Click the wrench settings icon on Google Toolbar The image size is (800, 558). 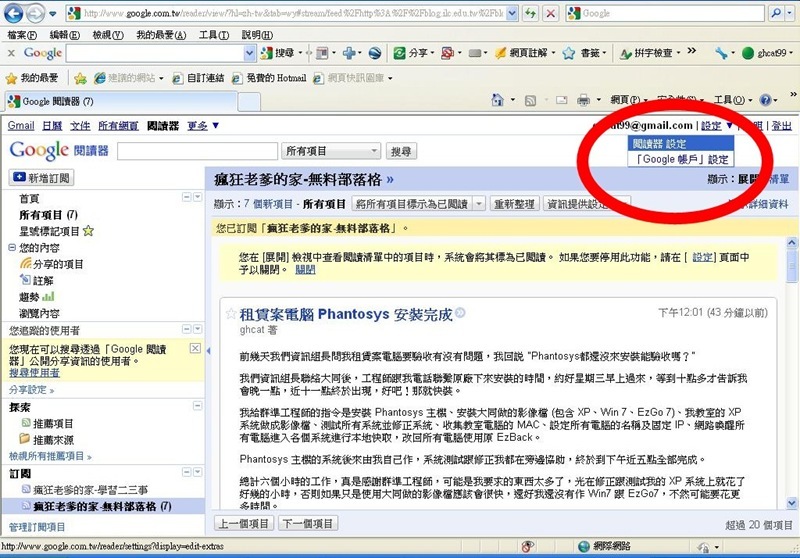point(721,53)
